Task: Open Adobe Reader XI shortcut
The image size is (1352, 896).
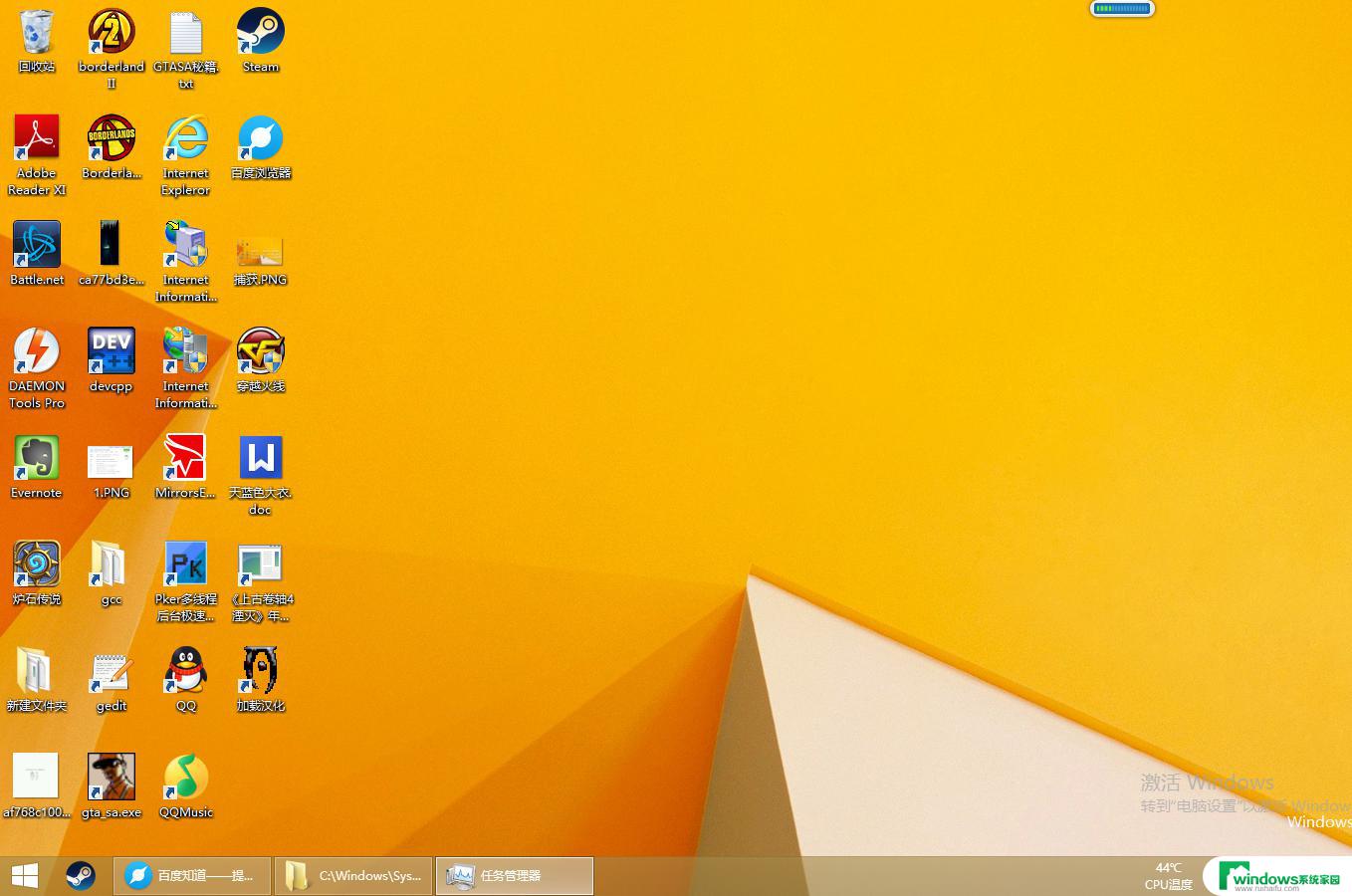Action: (x=37, y=155)
